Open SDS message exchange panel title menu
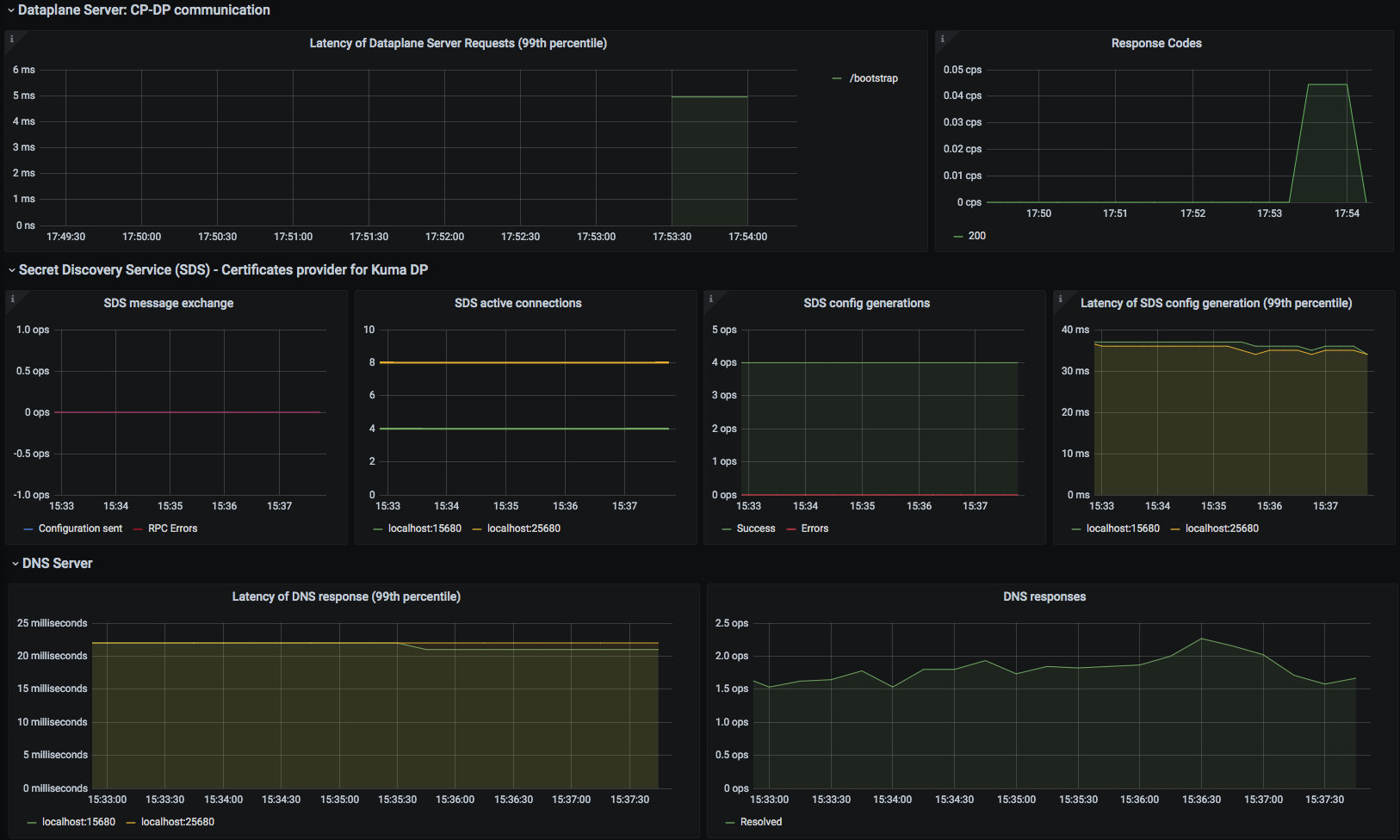Viewport: 1400px width, 840px height. tap(169, 303)
